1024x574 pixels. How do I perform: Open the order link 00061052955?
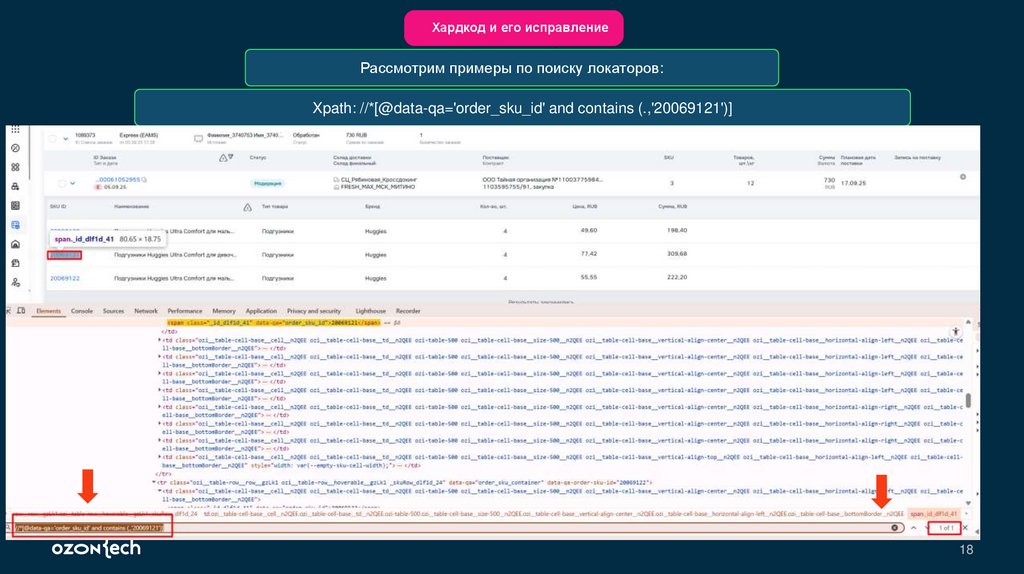pyautogui.click(x=117, y=179)
